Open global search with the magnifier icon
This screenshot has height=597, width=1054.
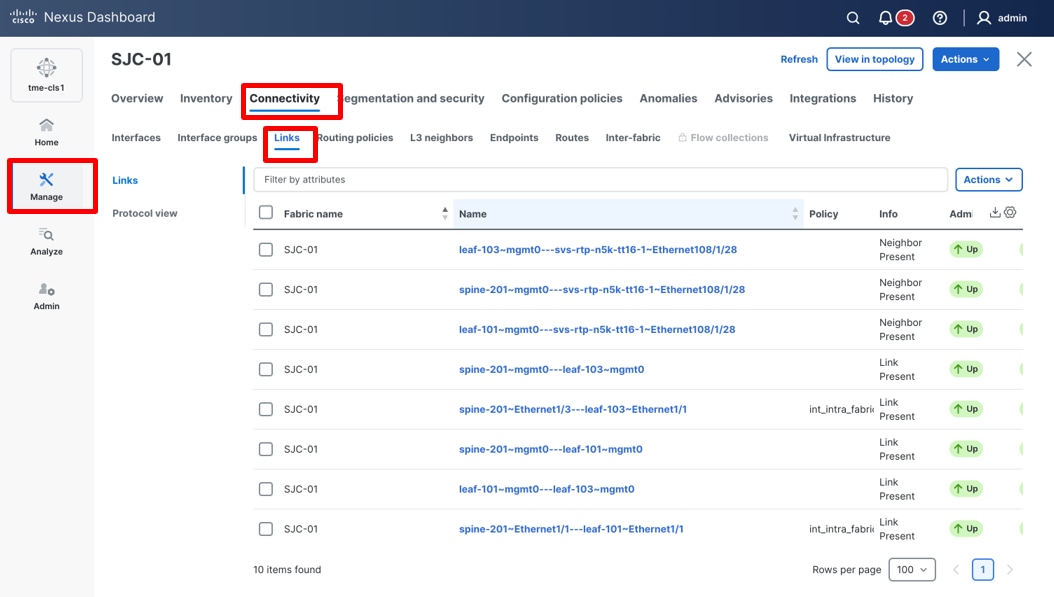coord(852,17)
